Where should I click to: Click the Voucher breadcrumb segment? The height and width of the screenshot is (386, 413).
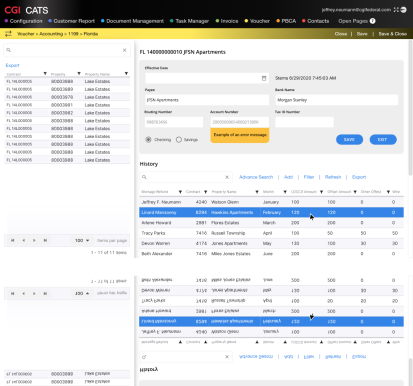(x=26, y=34)
